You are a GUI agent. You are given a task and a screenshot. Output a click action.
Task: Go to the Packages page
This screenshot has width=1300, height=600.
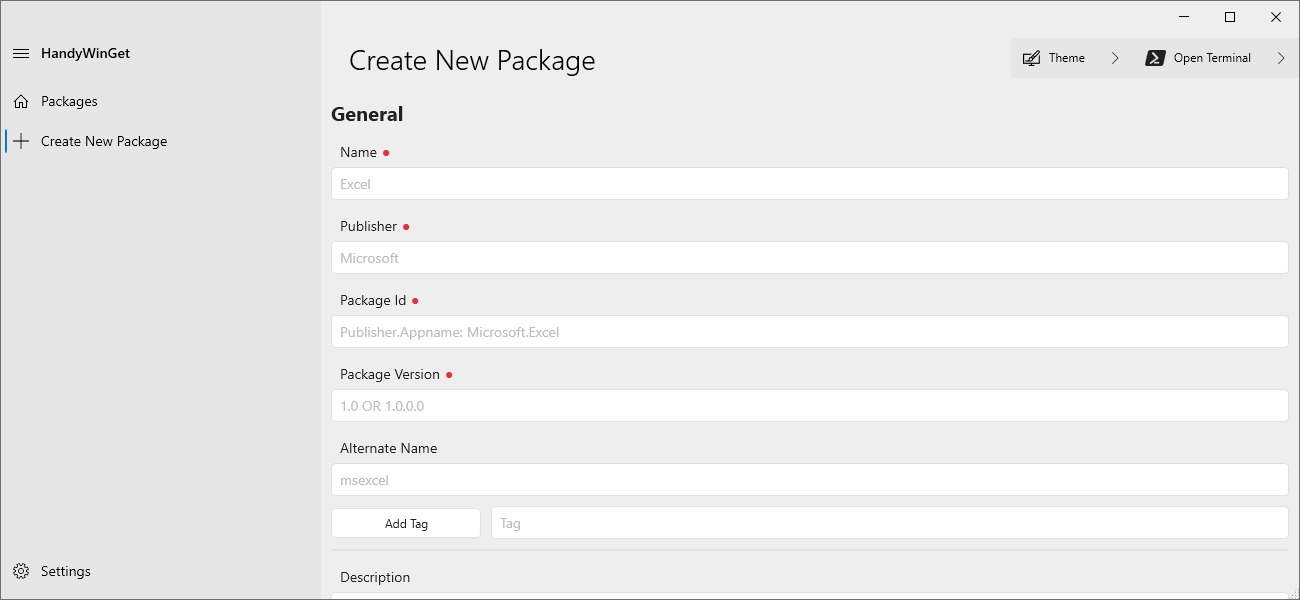[x=69, y=101]
